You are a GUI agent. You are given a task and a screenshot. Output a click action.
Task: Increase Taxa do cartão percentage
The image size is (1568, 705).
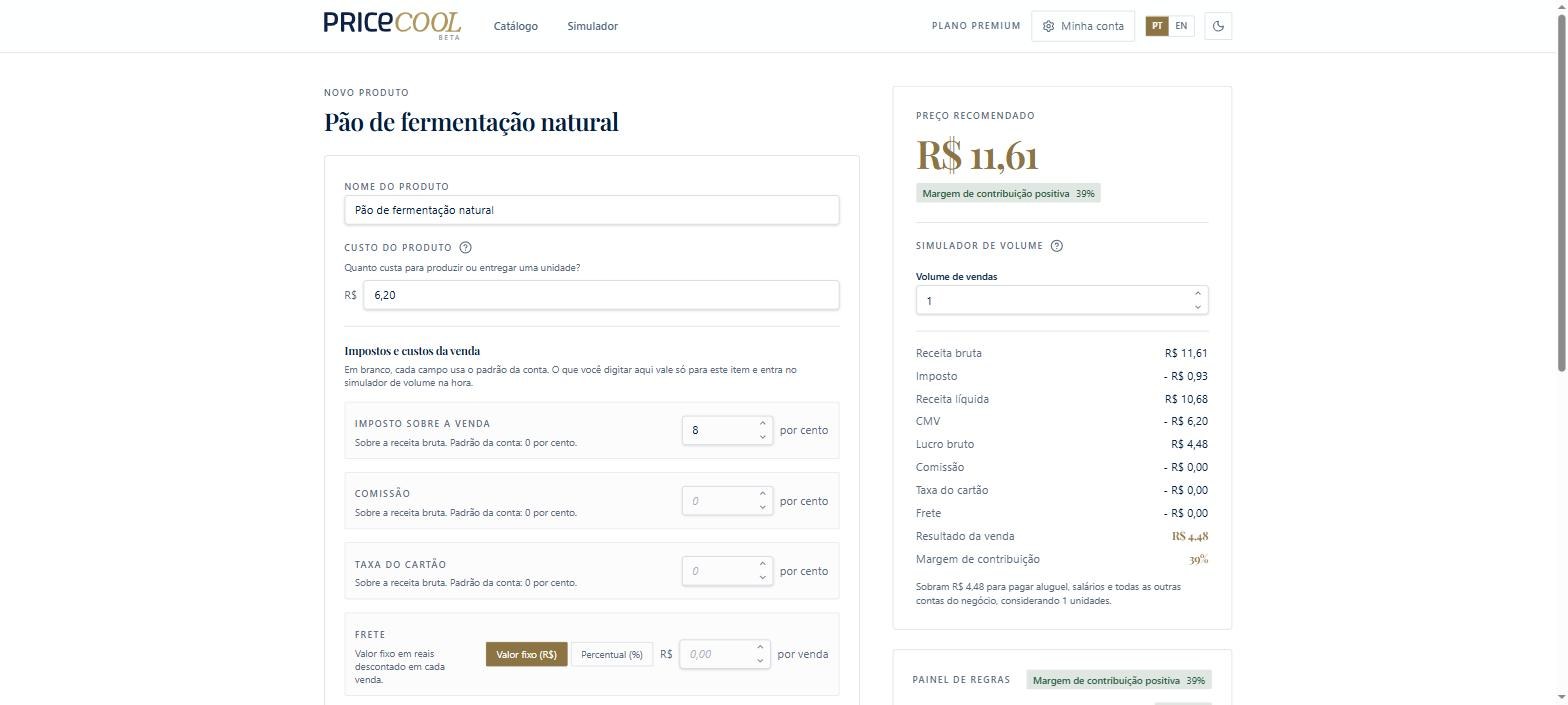pyautogui.click(x=762, y=564)
